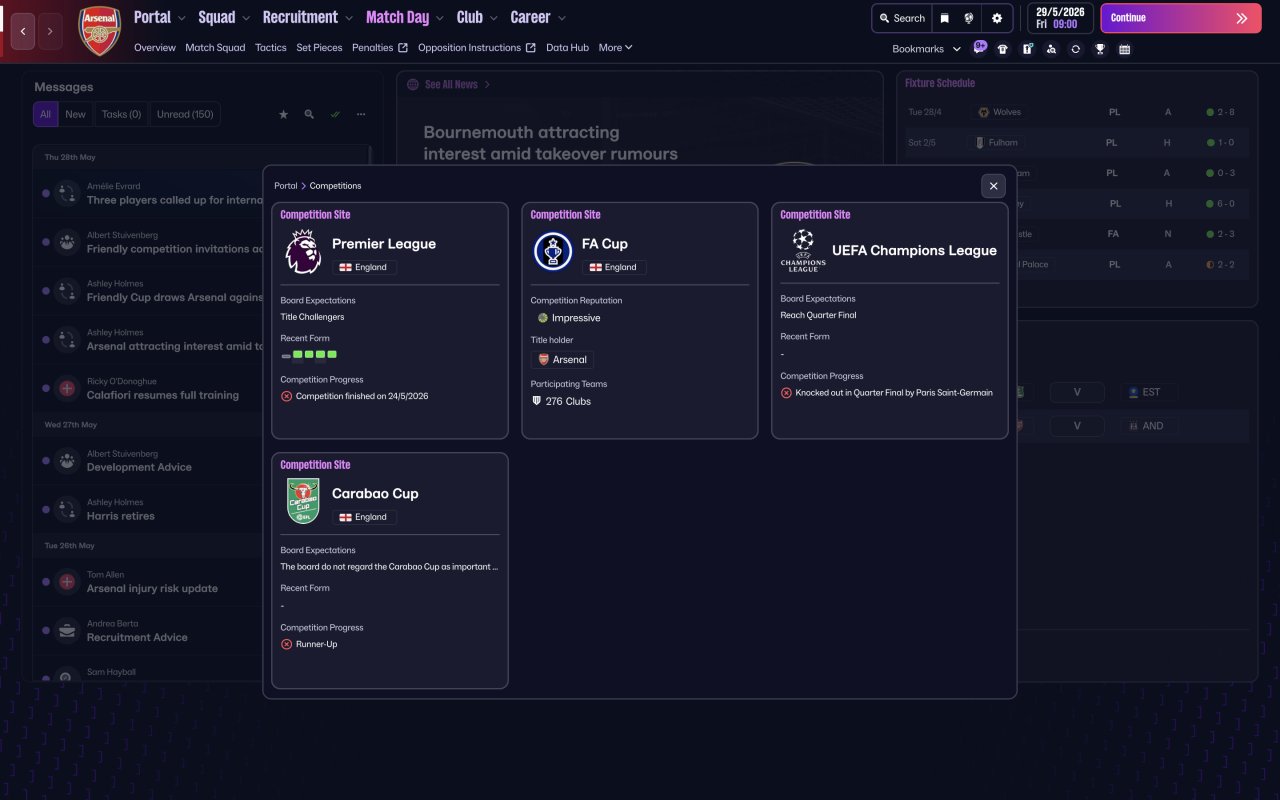Click the magnifier icon in Messages panel
This screenshot has width=1280, height=800.
[309, 115]
